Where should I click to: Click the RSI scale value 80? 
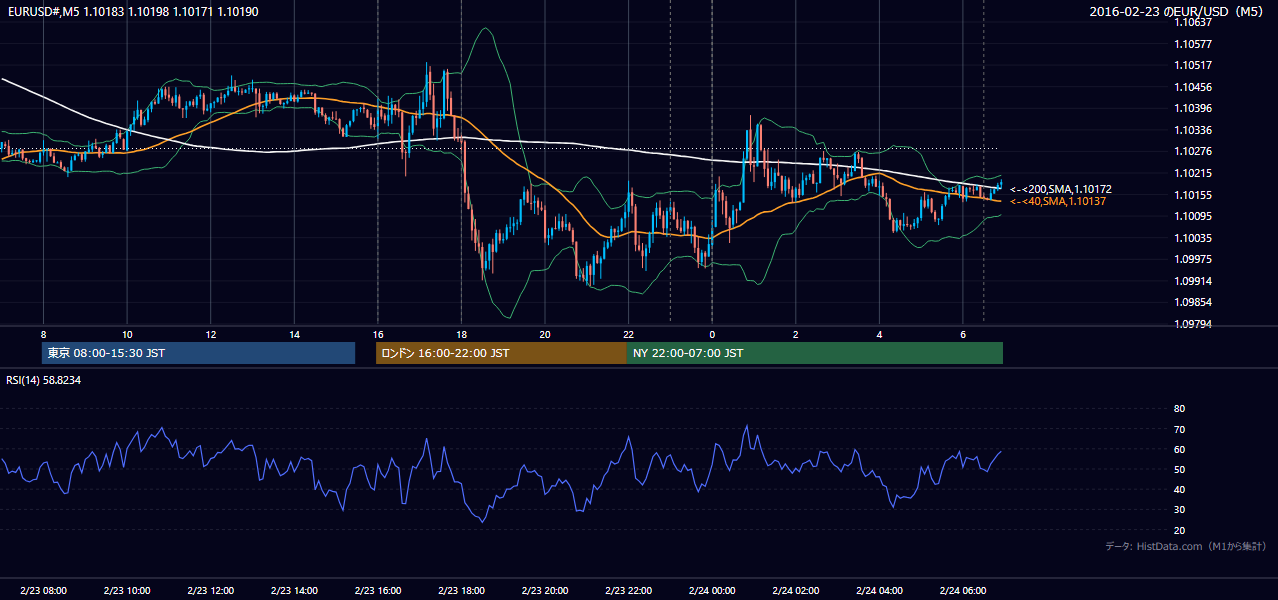pyautogui.click(x=1179, y=409)
